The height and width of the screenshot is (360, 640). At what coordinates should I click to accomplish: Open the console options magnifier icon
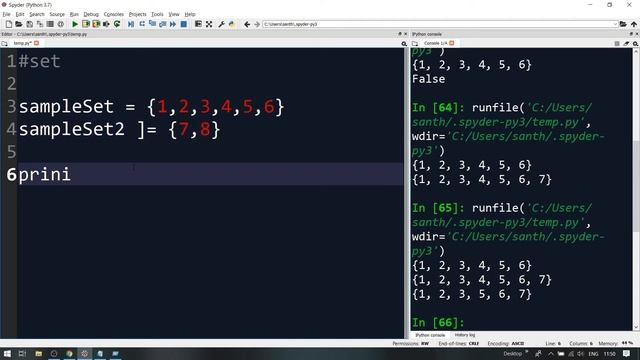click(636, 43)
